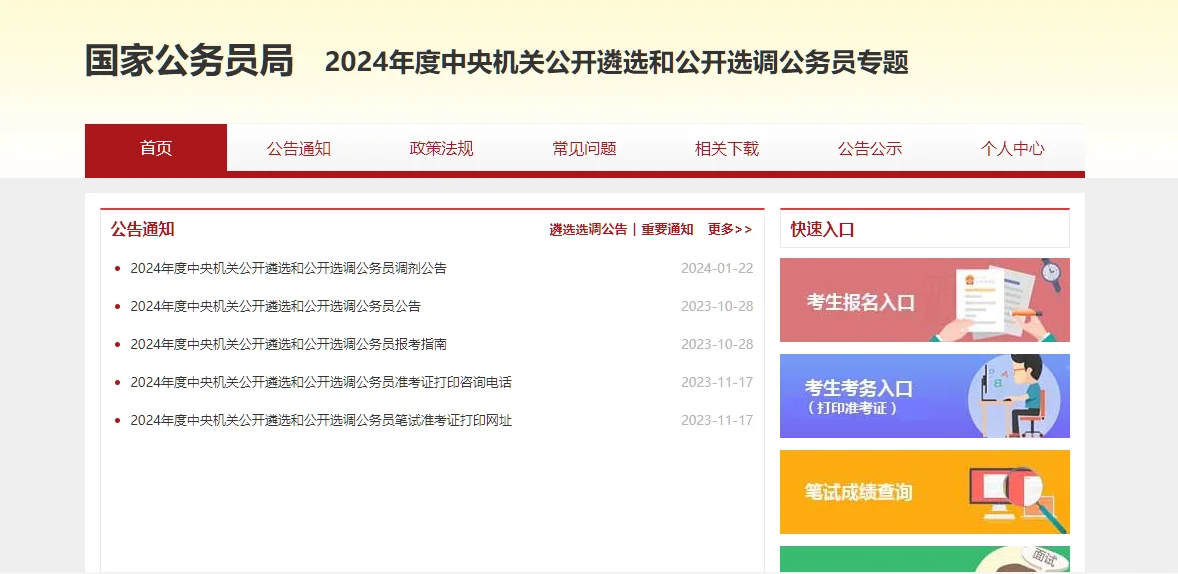This screenshot has width=1178, height=574.
Task: Click the date 2024-01-22
Action: tap(717, 268)
